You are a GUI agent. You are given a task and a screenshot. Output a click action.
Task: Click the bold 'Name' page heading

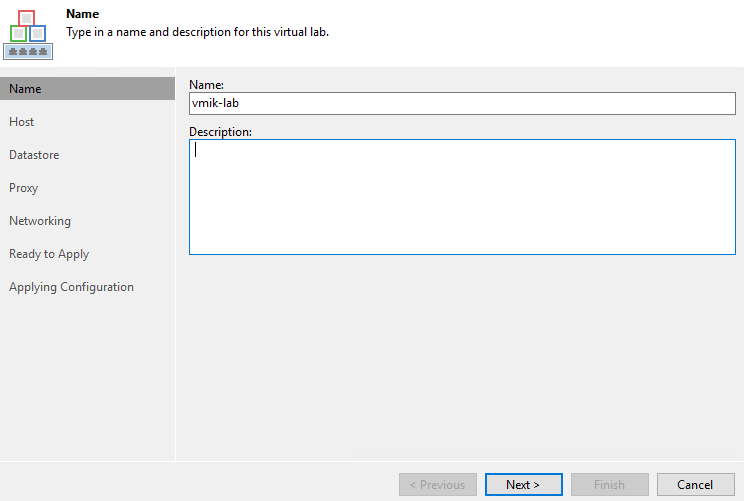click(83, 14)
